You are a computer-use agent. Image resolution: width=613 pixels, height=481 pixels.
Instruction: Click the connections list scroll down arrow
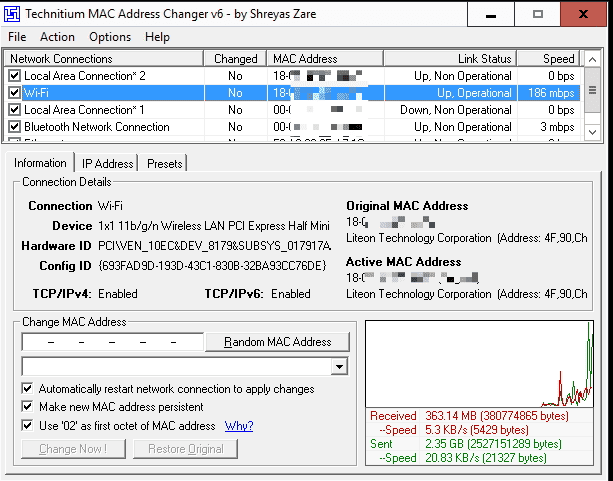pos(592,132)
